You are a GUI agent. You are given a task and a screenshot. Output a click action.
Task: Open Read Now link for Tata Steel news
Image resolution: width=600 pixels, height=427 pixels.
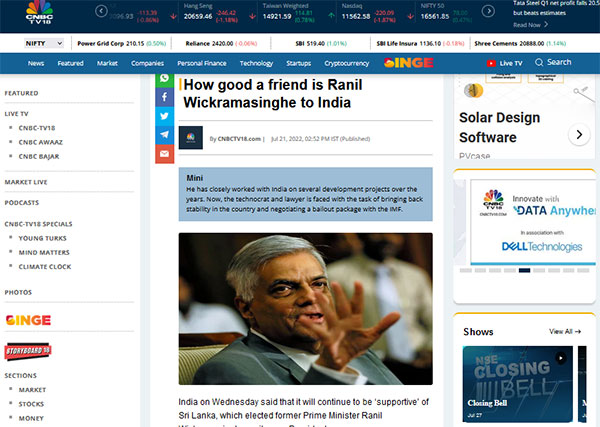[530, 24]
